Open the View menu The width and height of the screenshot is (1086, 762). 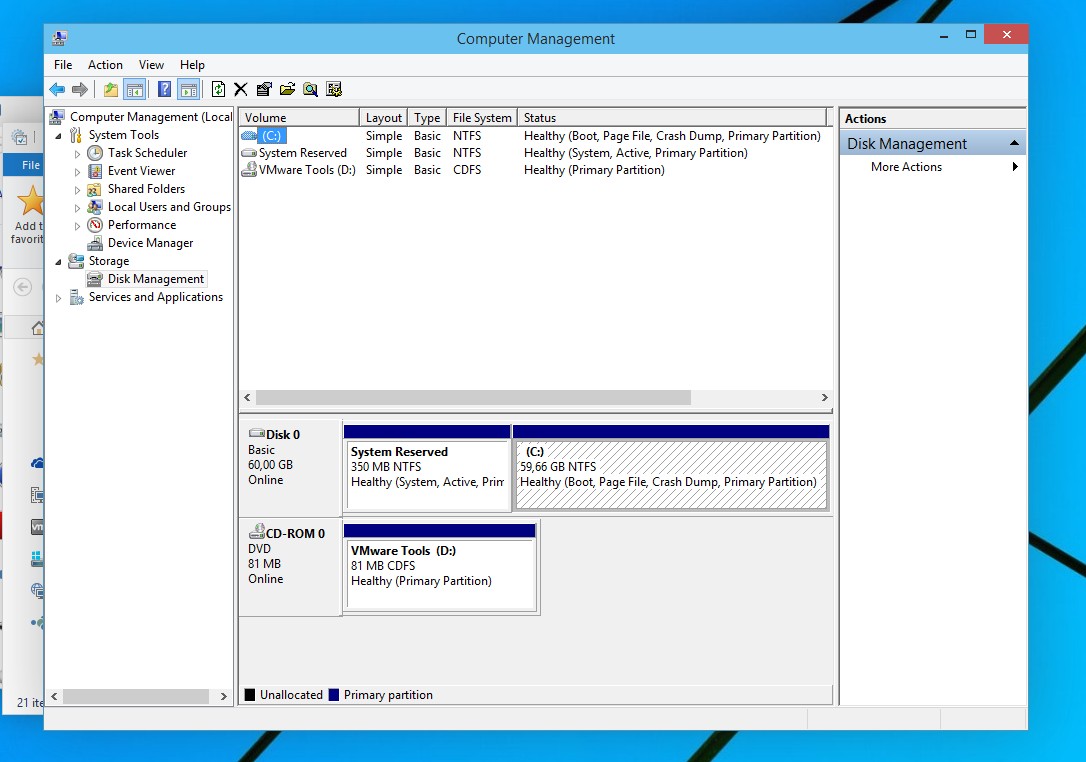click(151, 64)
